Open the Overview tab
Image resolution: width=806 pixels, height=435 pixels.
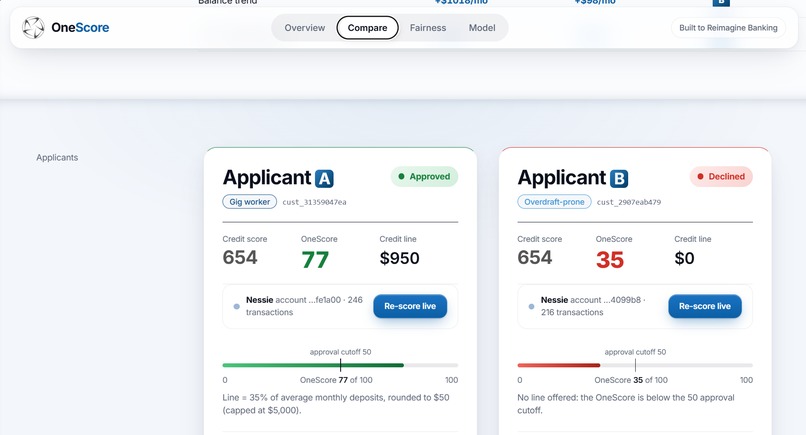coord(305,28)
